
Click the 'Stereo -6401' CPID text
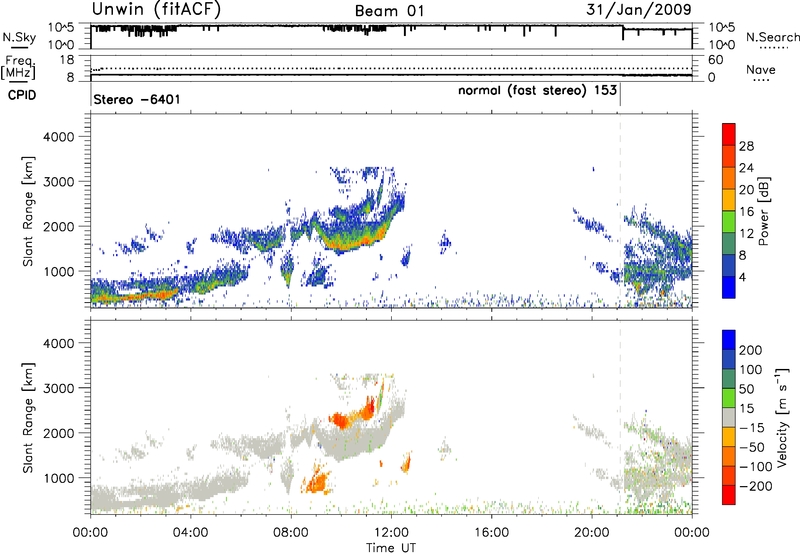pyautogui.click(x=137, y=99)
